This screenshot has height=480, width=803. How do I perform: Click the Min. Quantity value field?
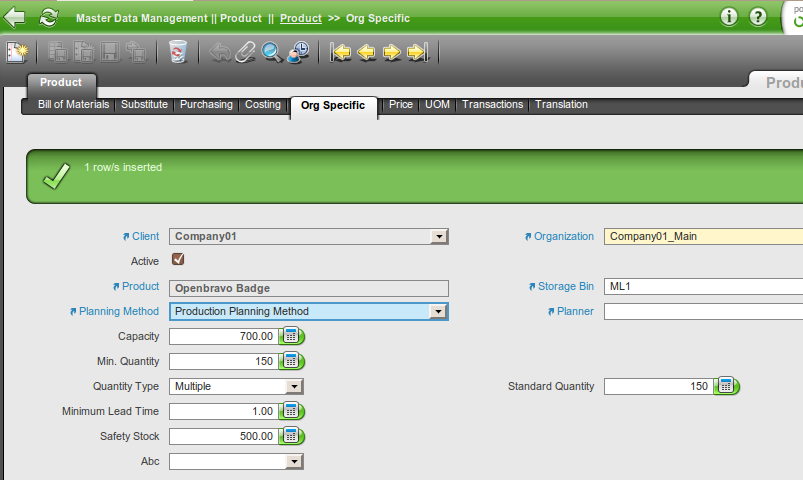point(224,361)
